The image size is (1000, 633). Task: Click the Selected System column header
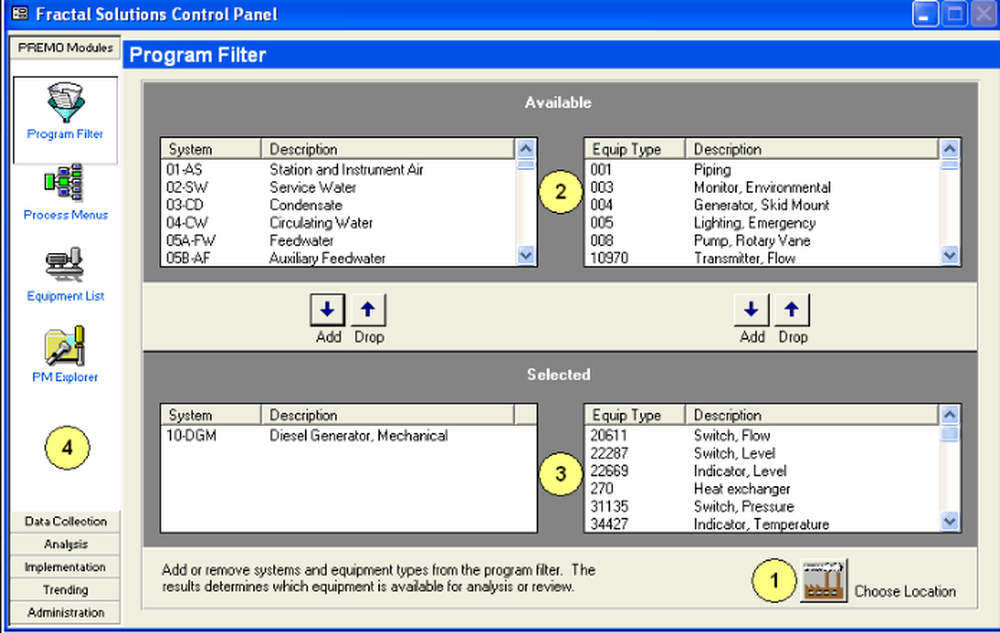(x=211, y=415)
